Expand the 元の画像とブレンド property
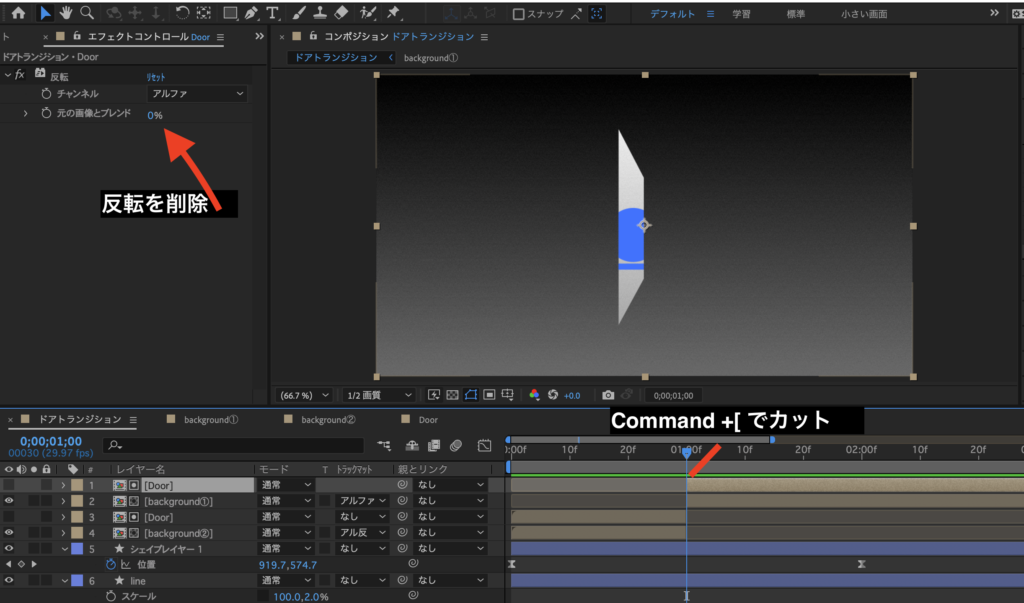Viewport: 1024px width, 603px height. click(26, 114)
